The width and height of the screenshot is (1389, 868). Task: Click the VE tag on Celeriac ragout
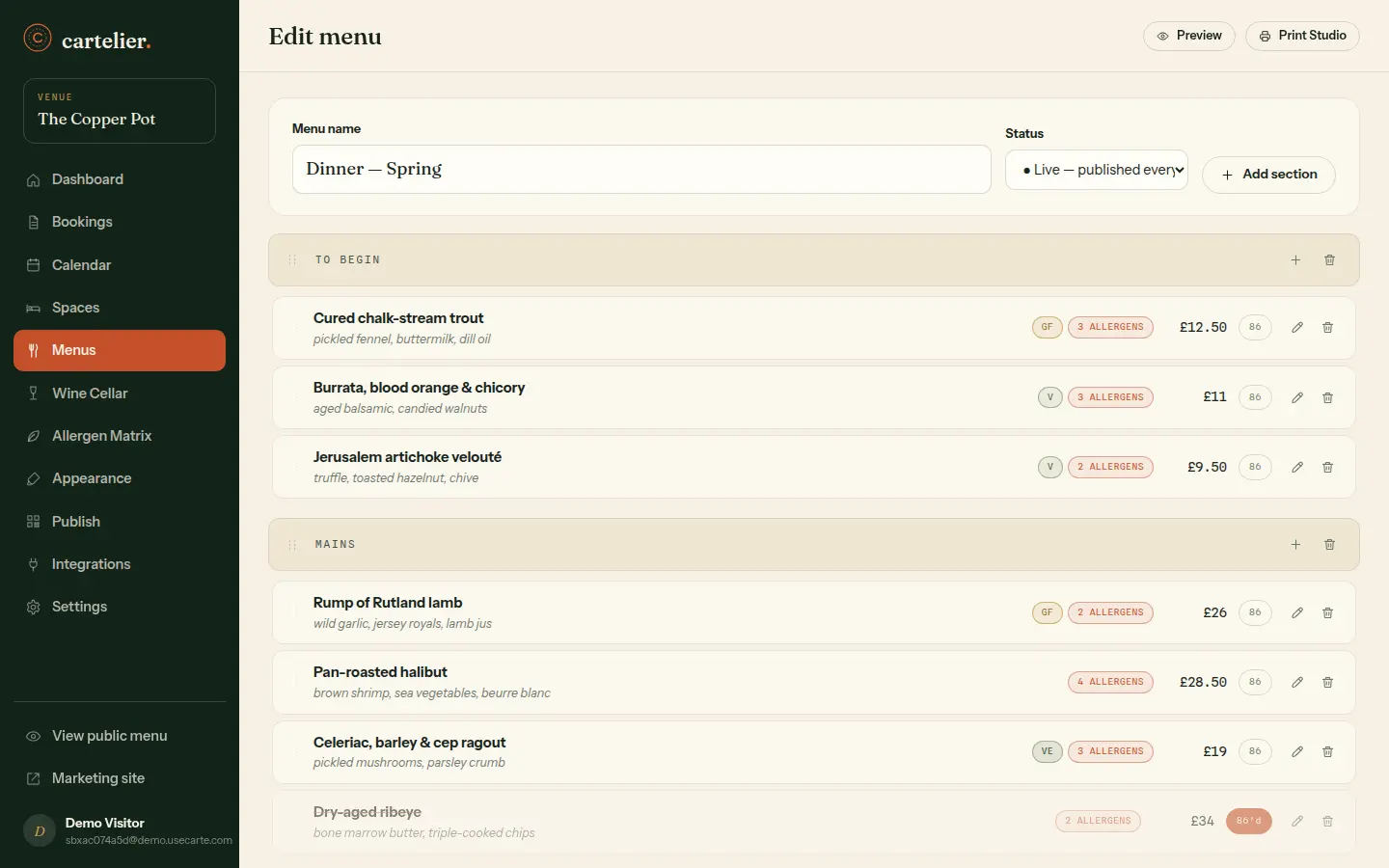1047,751
